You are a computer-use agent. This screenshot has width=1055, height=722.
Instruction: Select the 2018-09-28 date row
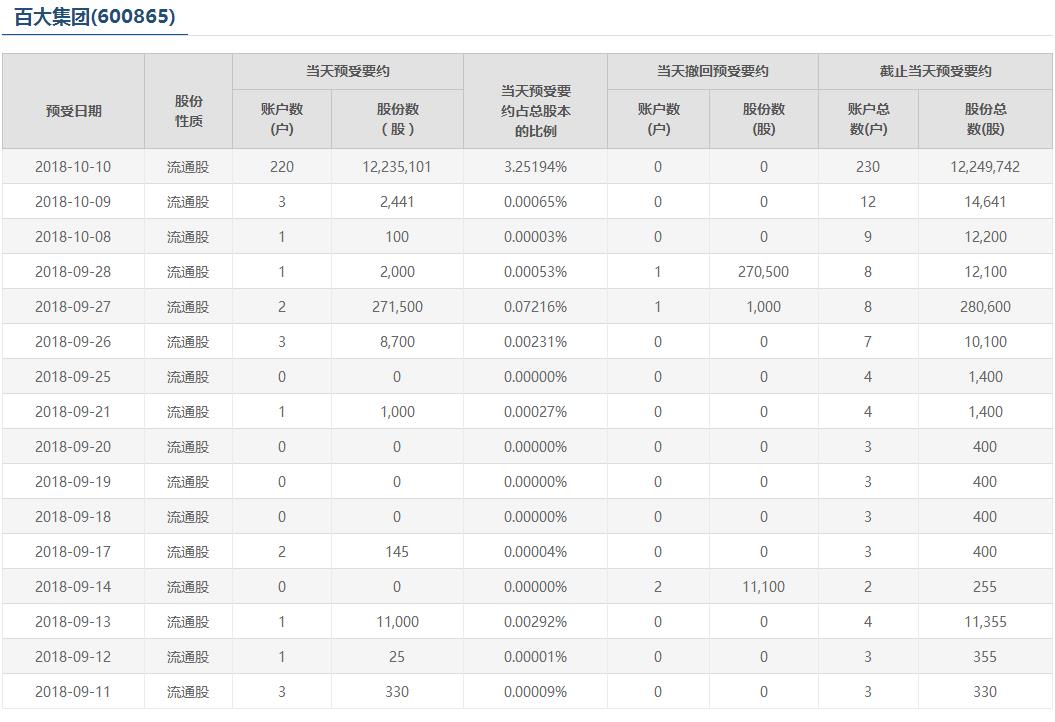[528, 272]
